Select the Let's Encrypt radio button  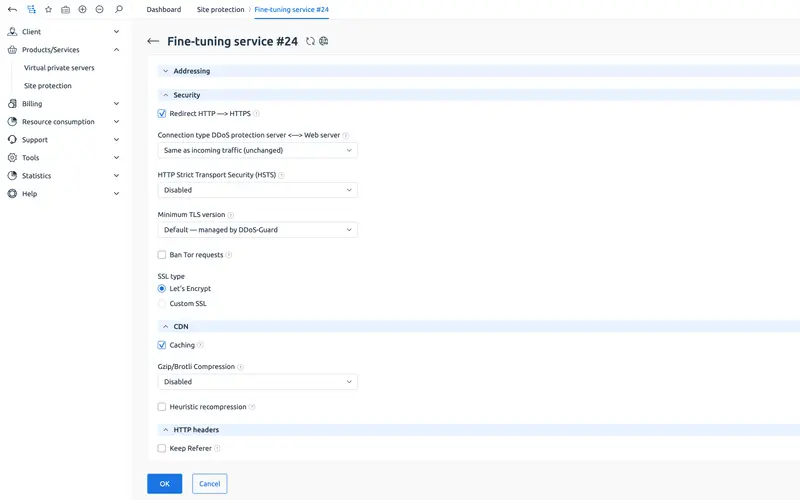click(162, 288)
